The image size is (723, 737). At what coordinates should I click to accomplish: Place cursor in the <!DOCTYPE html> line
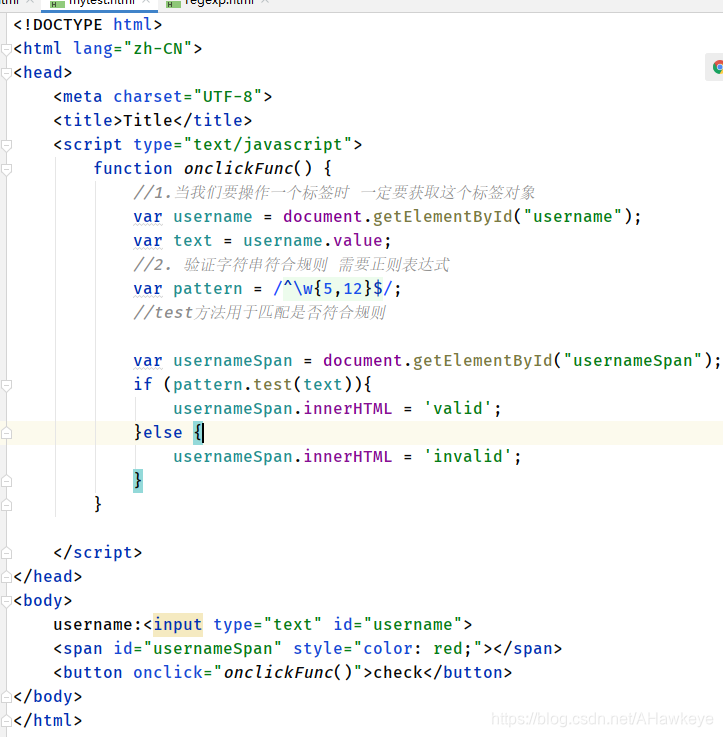click(88, 24)
